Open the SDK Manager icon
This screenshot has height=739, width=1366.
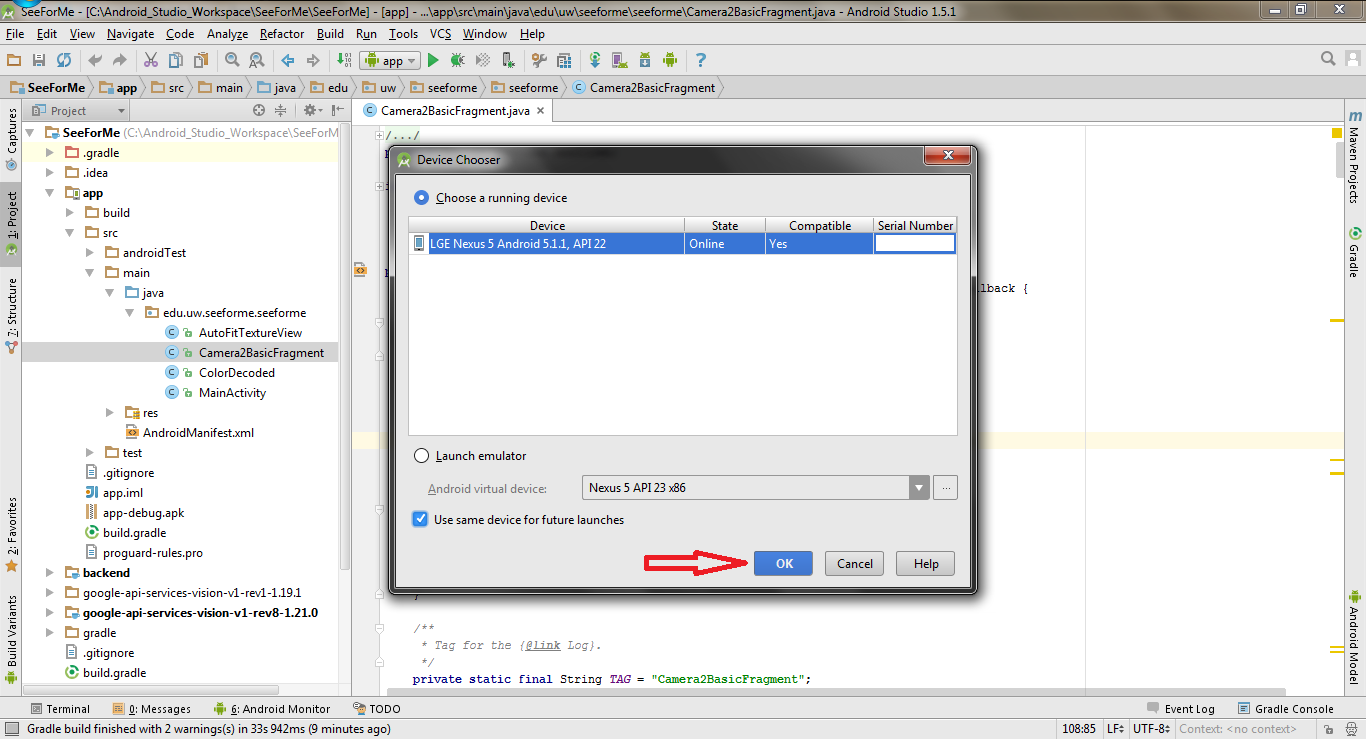click(x=645, y=60)
